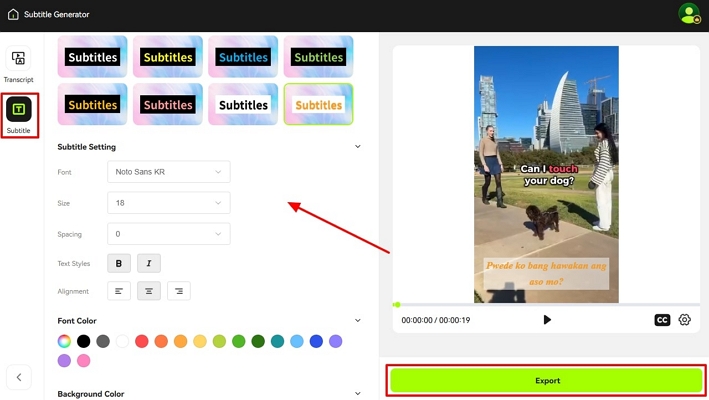Screen dimensions: 709x400
Task: Choose the dark orange font color swatch
Action: (x=161, y=341)
